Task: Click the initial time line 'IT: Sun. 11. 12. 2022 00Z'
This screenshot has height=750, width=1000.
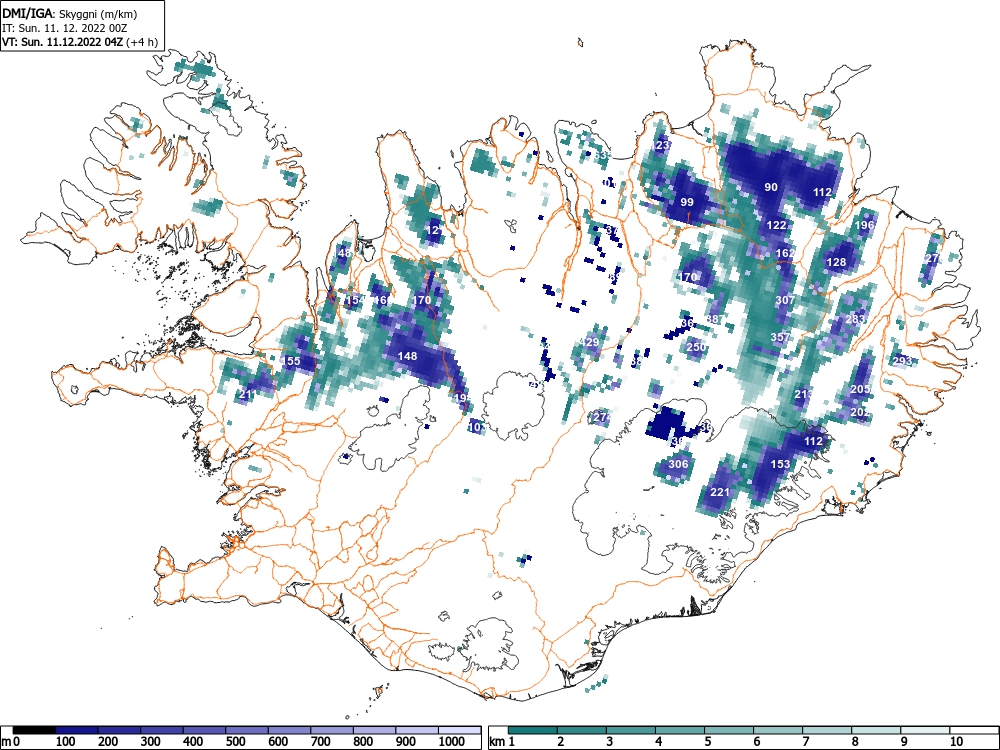Action: [x=64, y=28]
